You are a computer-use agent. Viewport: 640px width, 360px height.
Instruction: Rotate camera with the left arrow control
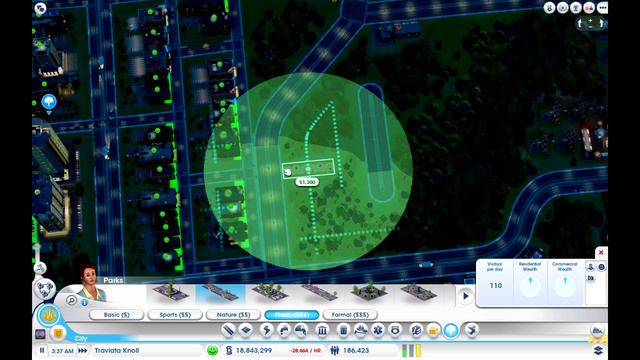pyautogui.click(x=580, y=24)
